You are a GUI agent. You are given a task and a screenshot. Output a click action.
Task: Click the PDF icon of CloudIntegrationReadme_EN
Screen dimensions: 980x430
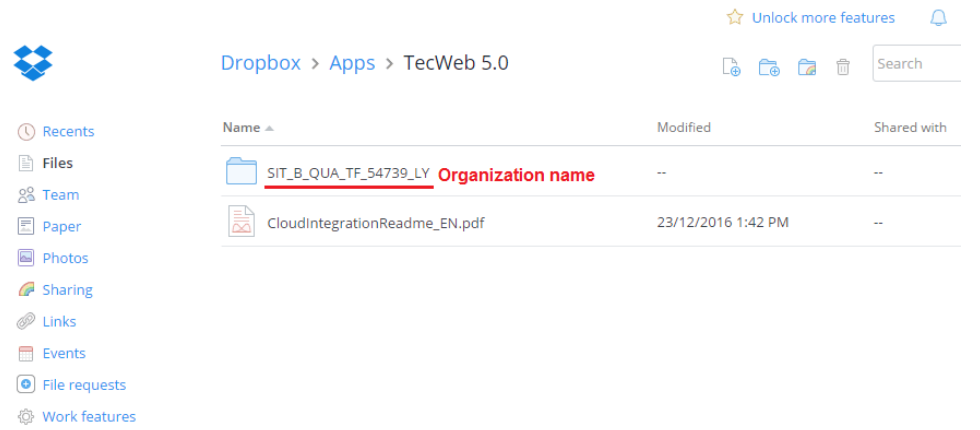pyautogui.click(x=241, y=222)
